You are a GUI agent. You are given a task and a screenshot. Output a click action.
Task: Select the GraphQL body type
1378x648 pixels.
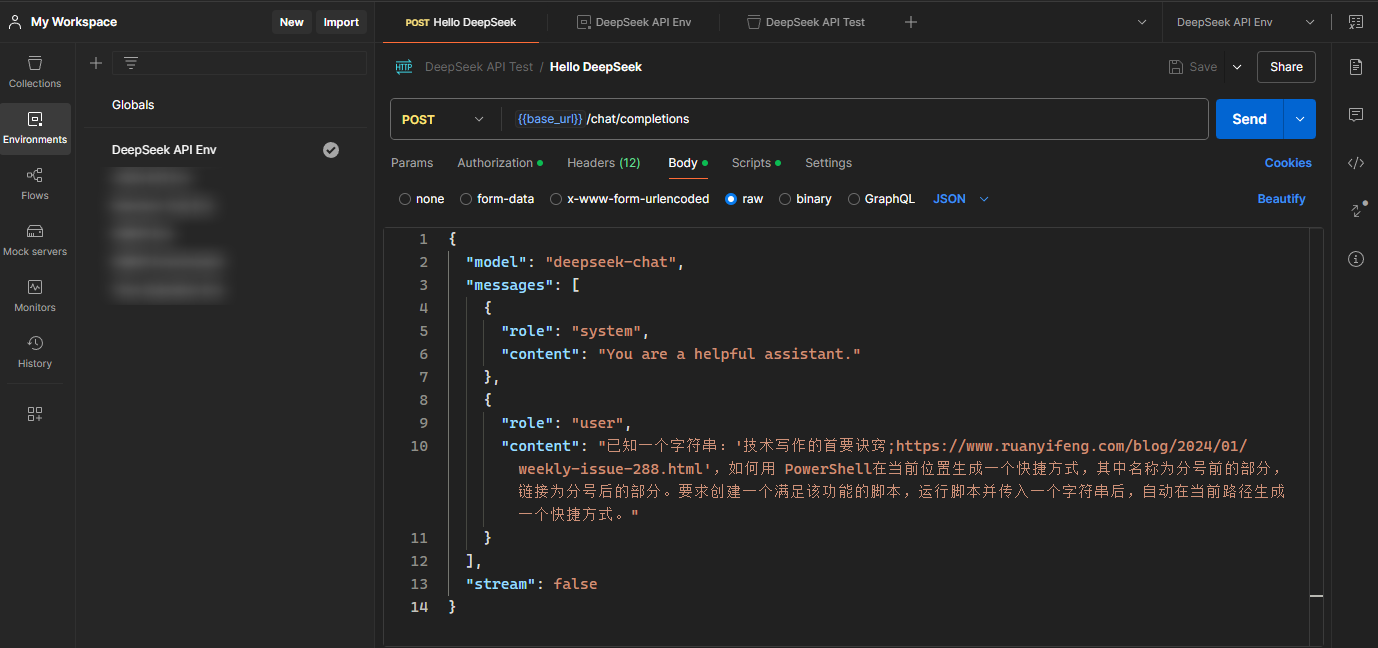pos(854,199)
